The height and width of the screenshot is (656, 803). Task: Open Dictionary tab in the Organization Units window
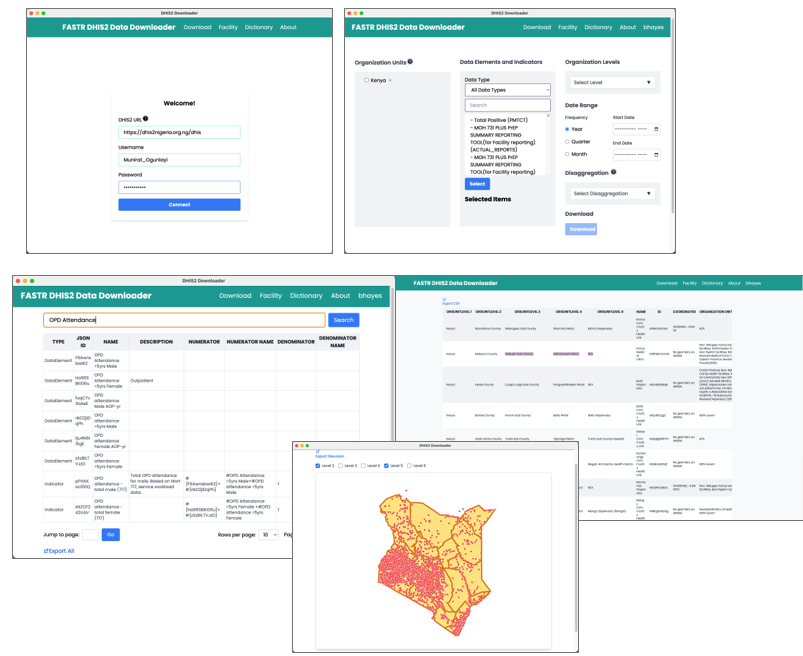[598, 27]
